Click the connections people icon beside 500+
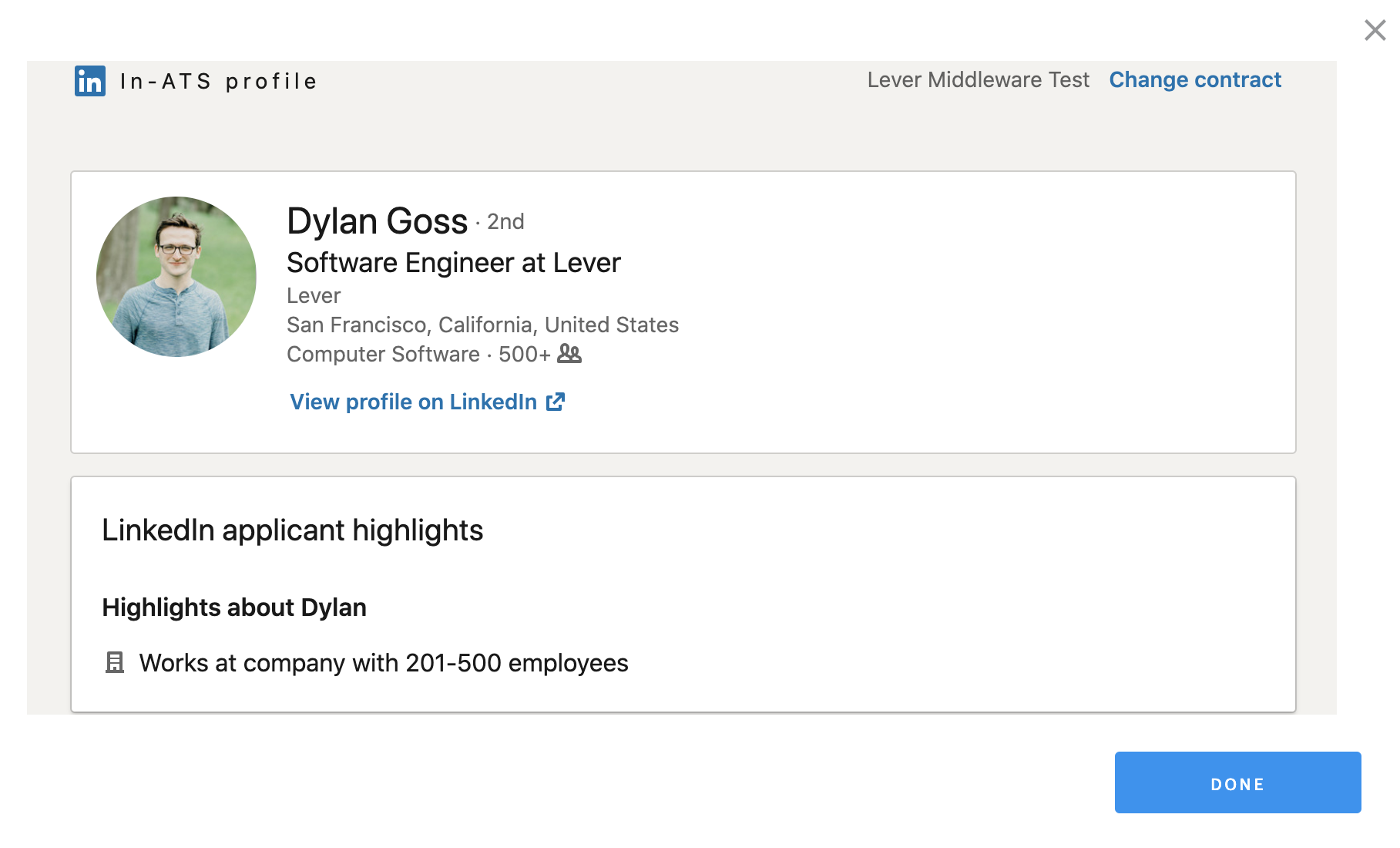The width and height of the screenshot is (1400, 848). coord(569,354)
